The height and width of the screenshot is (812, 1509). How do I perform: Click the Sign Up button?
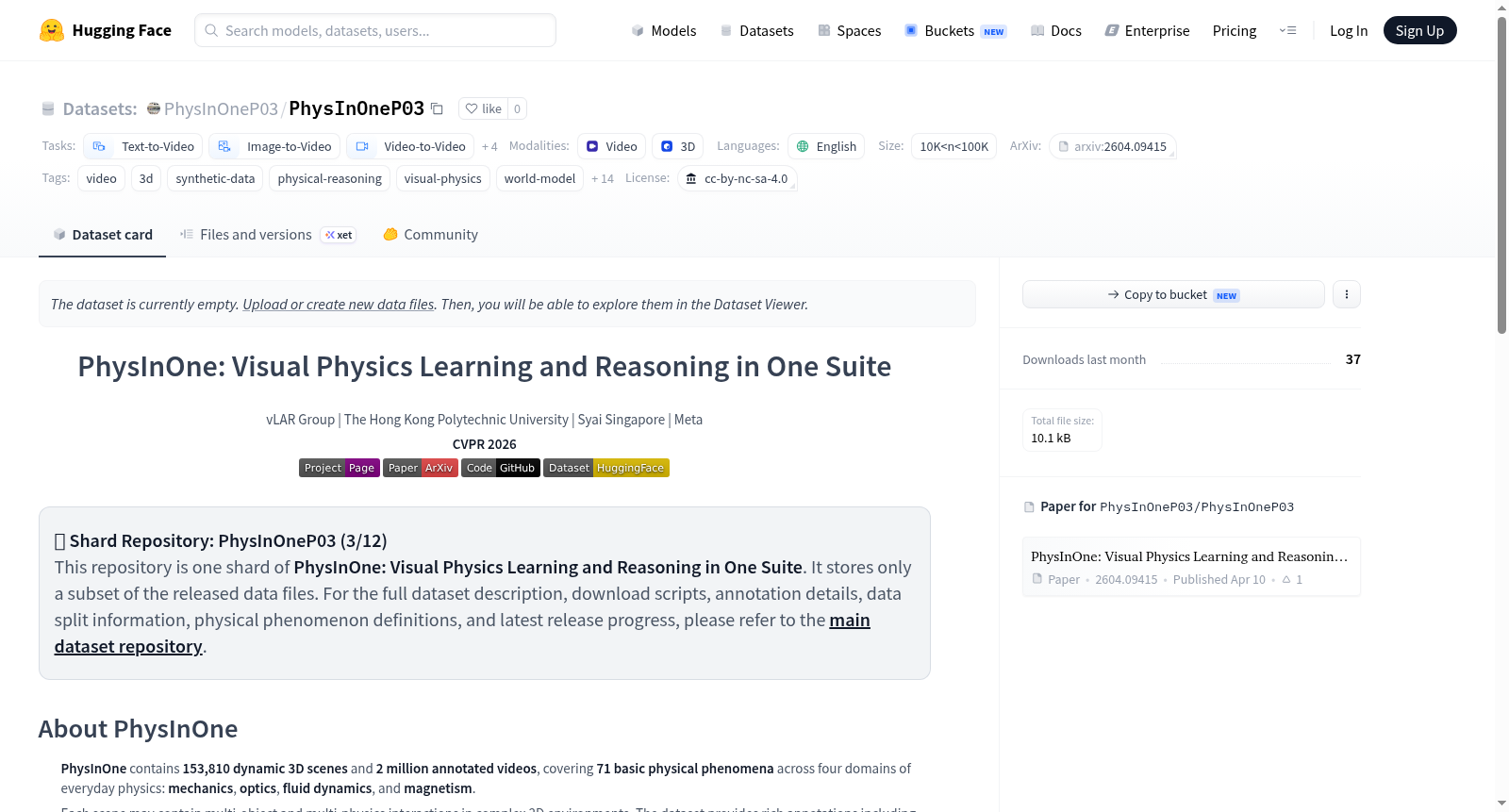[x=1419, y=30]
